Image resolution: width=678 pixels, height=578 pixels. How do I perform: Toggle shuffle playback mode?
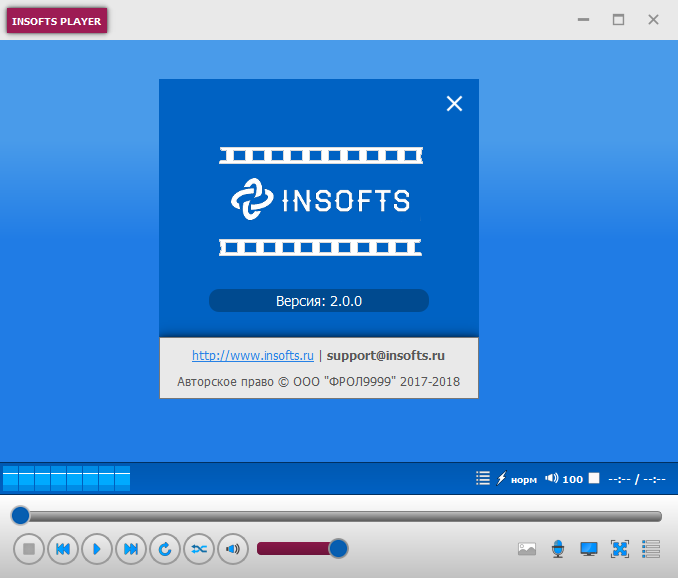tap(199, 549)
